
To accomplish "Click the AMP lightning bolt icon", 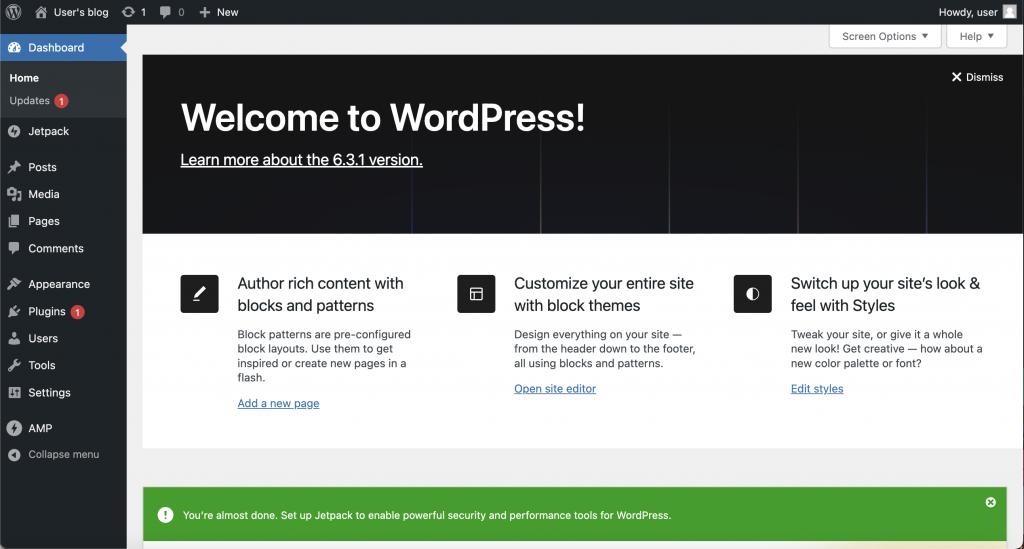I will tap(14, 428).
